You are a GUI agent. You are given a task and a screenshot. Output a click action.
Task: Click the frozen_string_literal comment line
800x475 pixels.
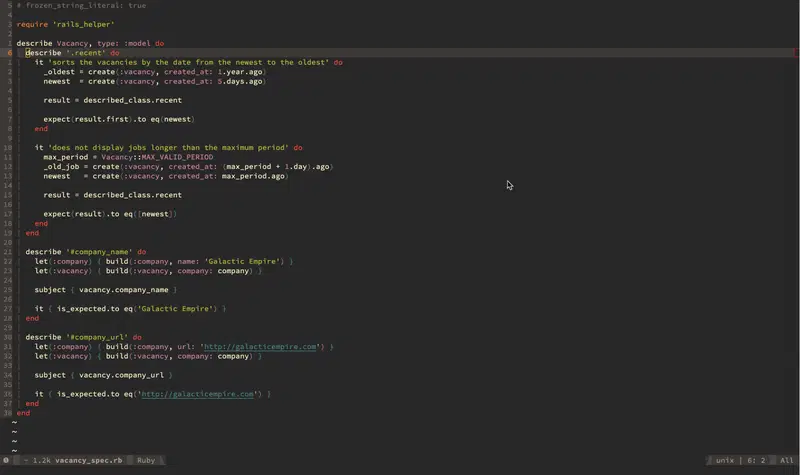tap(82, 5)
